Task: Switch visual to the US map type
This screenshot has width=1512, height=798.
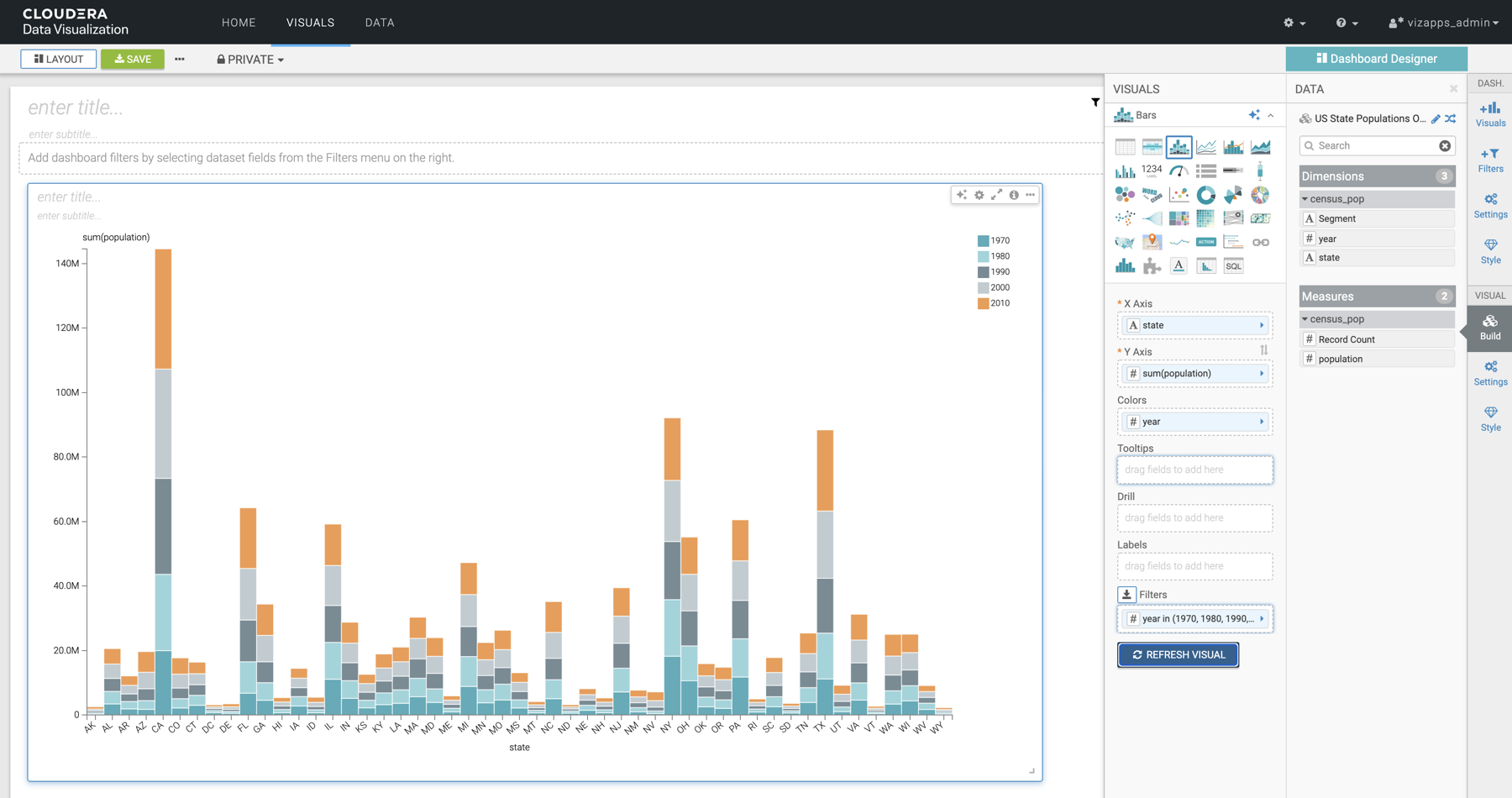Action: click(1125, 243)
